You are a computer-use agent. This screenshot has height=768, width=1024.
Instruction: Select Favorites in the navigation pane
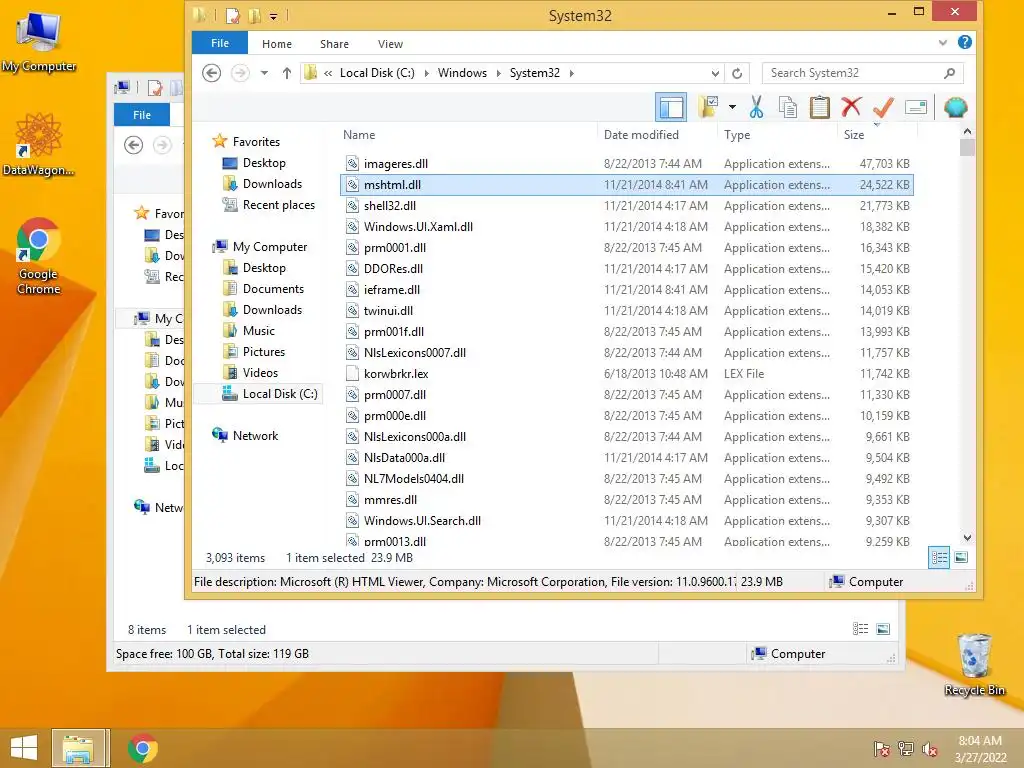256,142
